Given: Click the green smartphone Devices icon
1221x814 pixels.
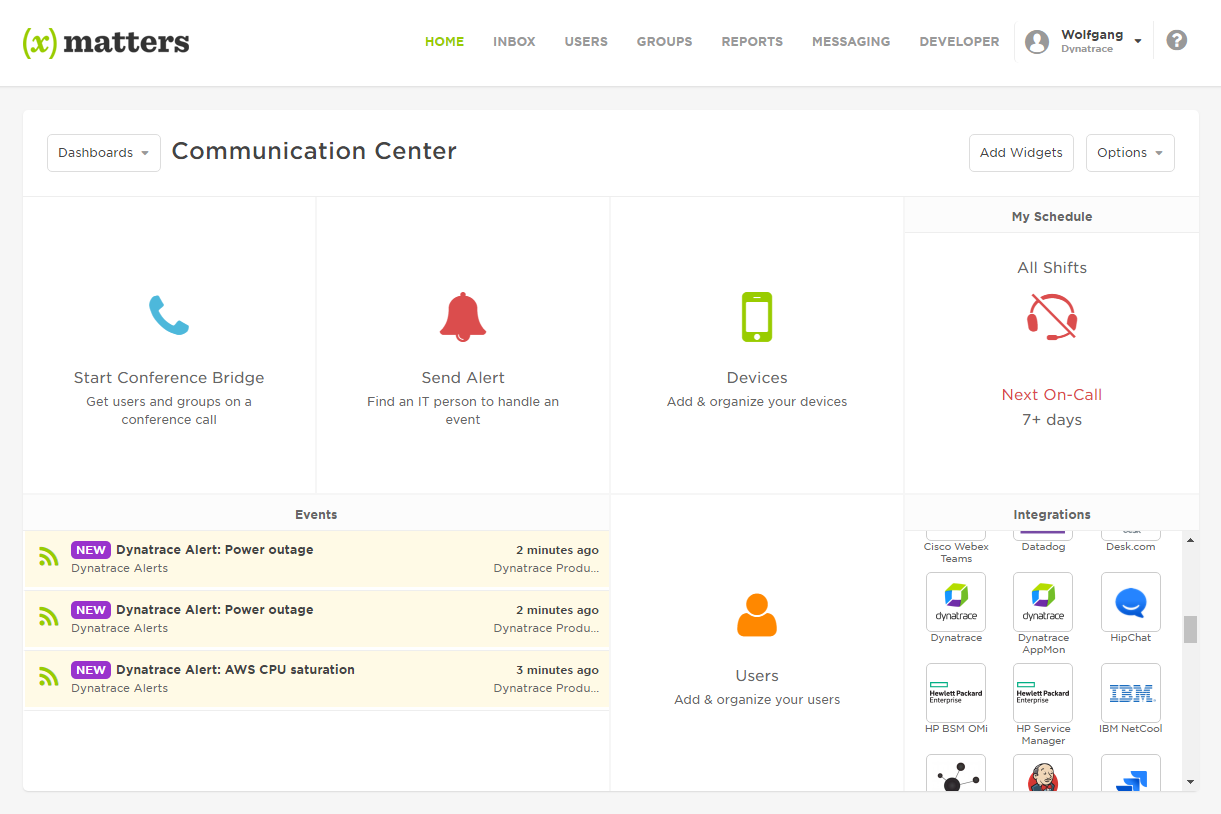Looking at the screenshot, I should click(757, 317).
